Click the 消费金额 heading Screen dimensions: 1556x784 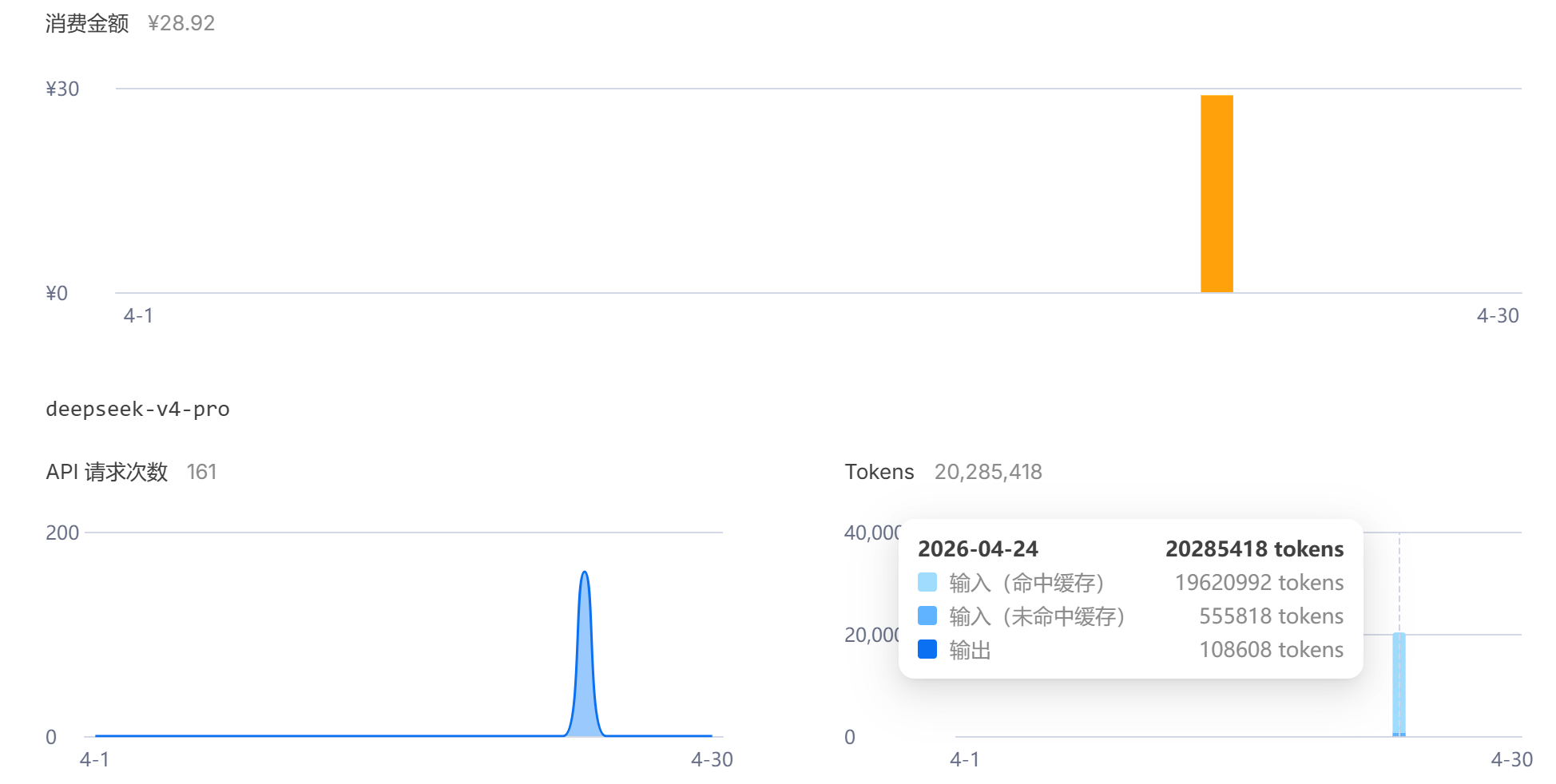coord(87,23)
